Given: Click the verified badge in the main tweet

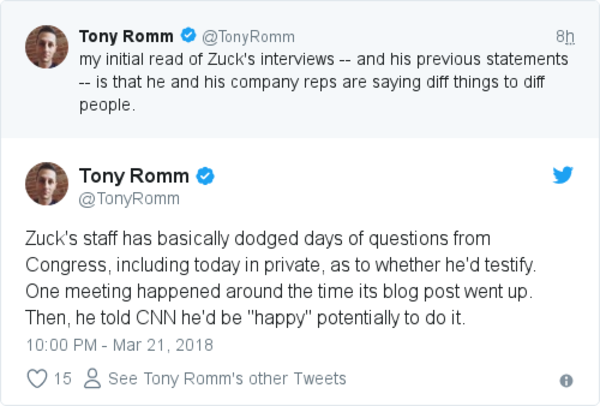Looking at the screenshot, I should (206, 176).
